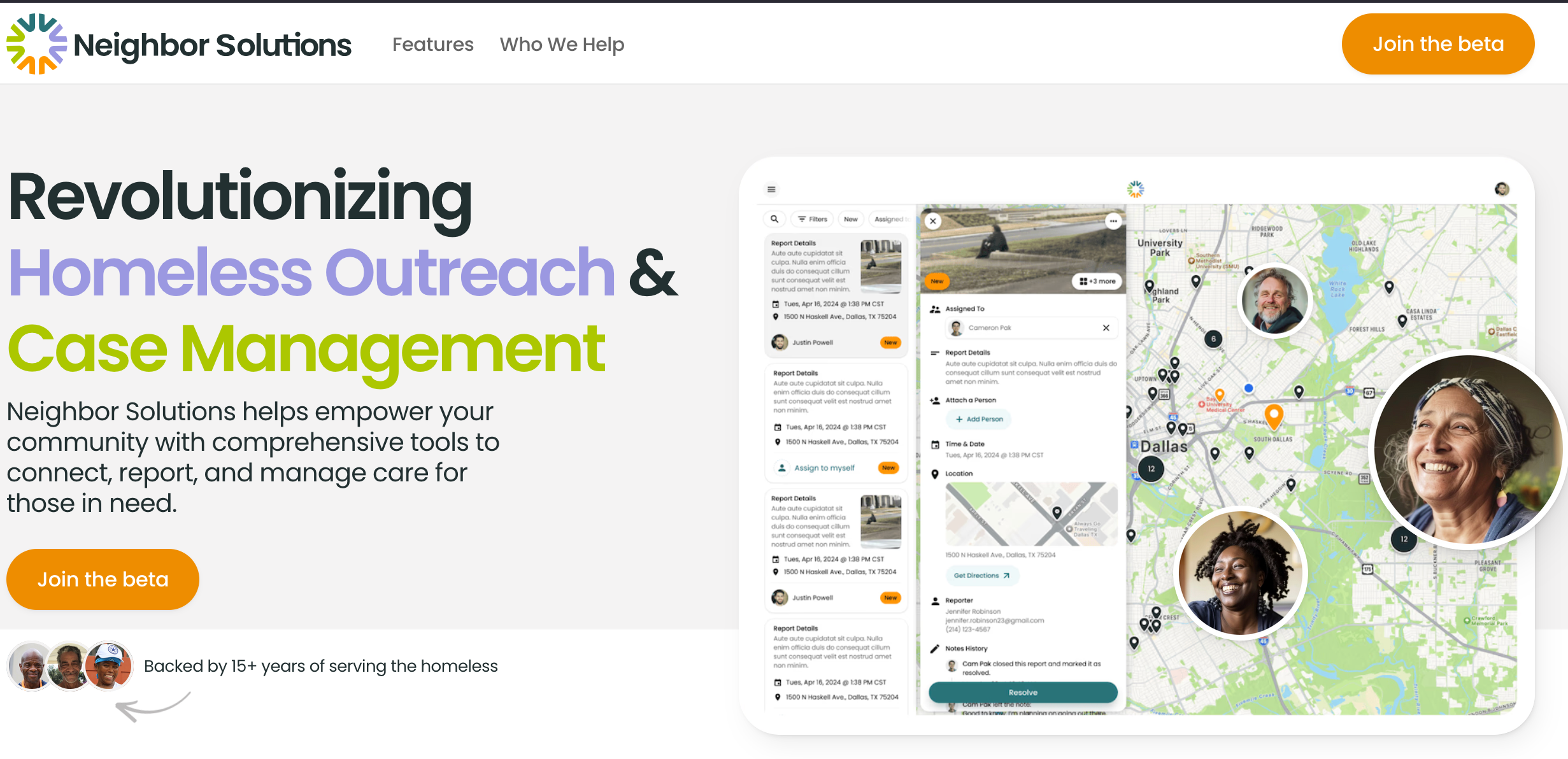Click the user avatar at preview top right
The height and width of the screenshot is (759, 1568).
pyautogui.click(x=1501, y=189)
